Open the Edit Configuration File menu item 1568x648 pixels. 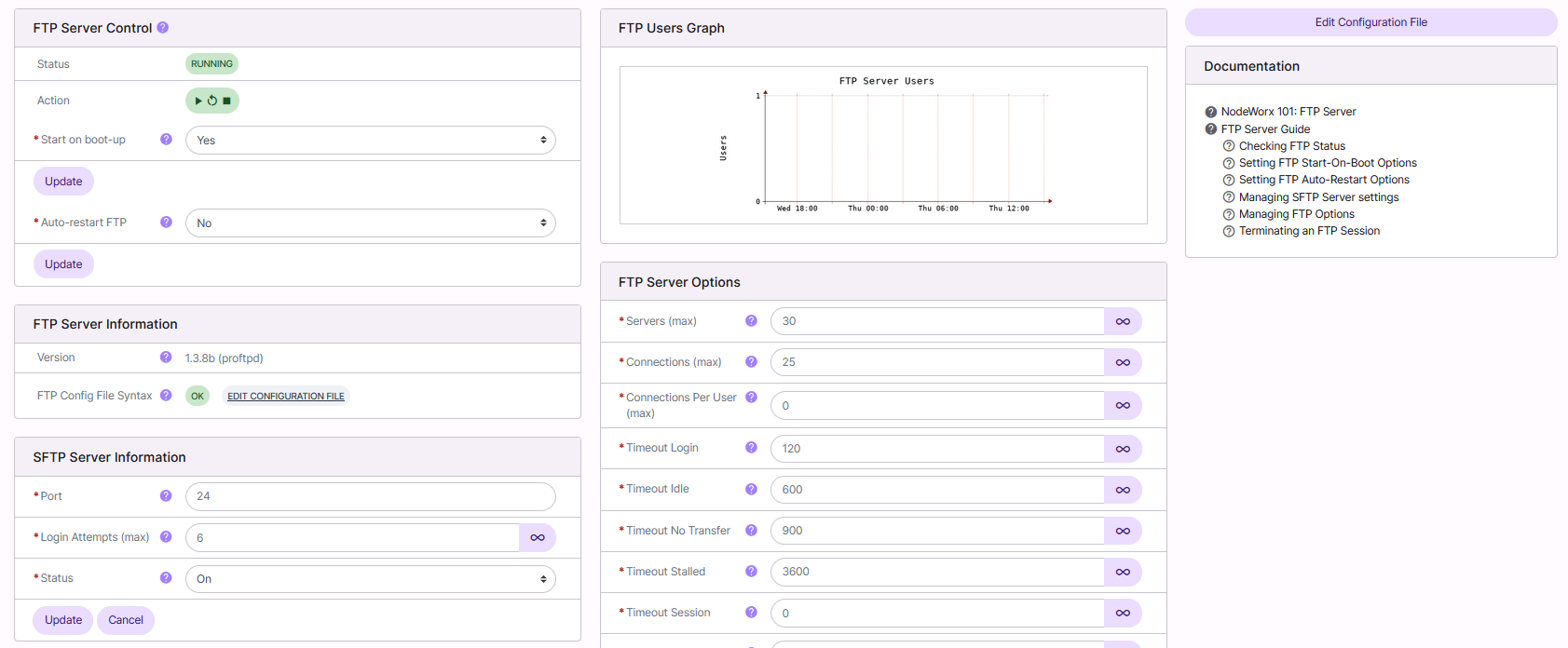(x=1370, y=22)
